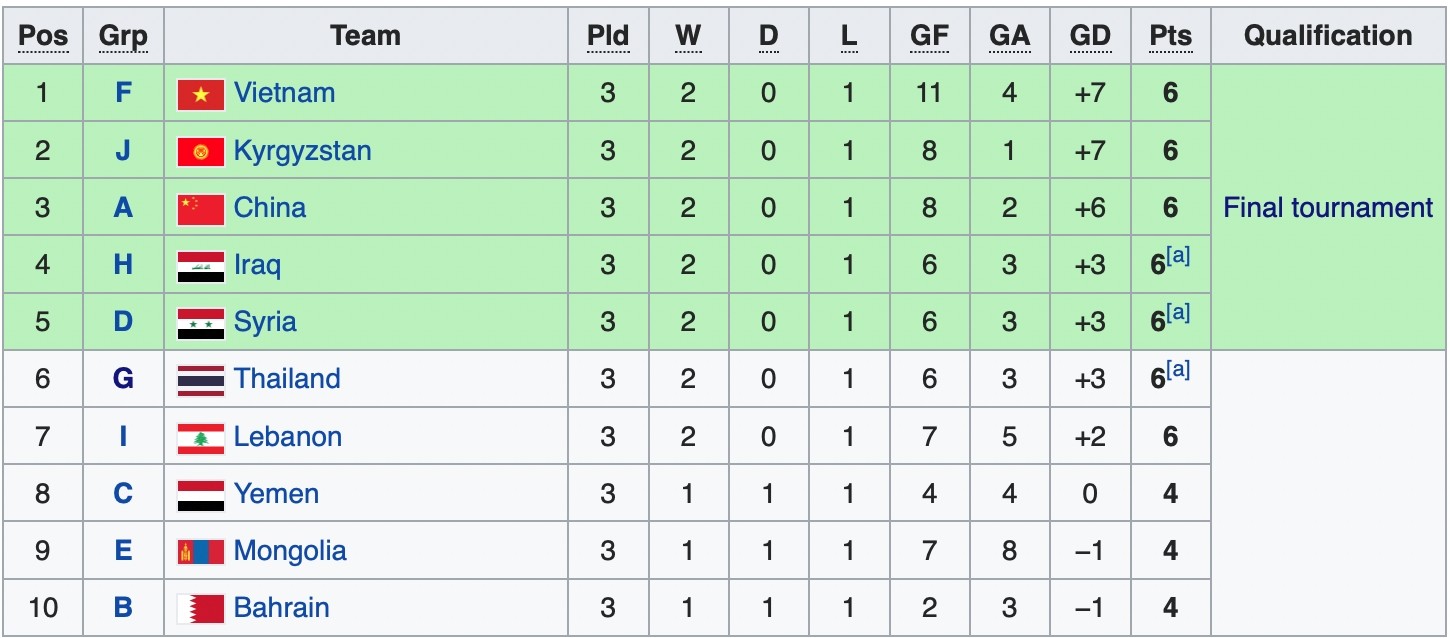Screen dimensions: 1450x638
Task: Click the Pld column header
Action: tap(607, 36)
